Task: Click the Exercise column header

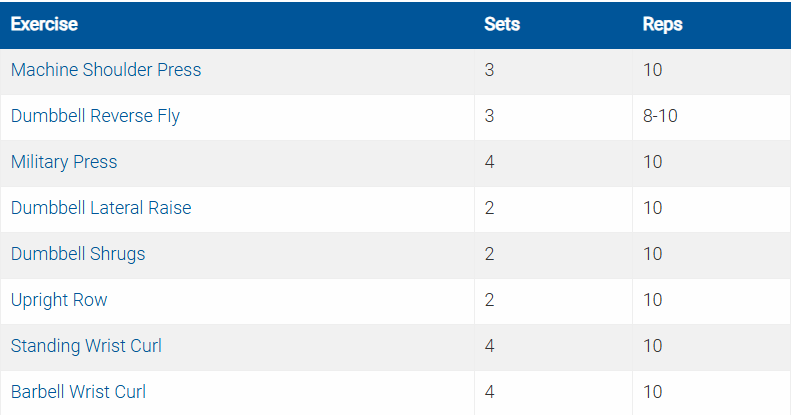Action: point(44,24)
